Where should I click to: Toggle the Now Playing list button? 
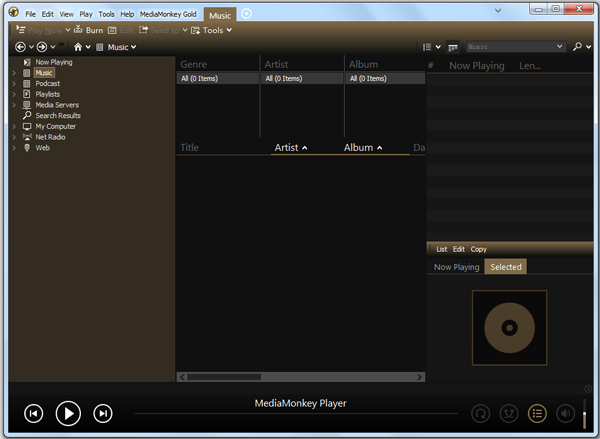click(x=537, y=413)
